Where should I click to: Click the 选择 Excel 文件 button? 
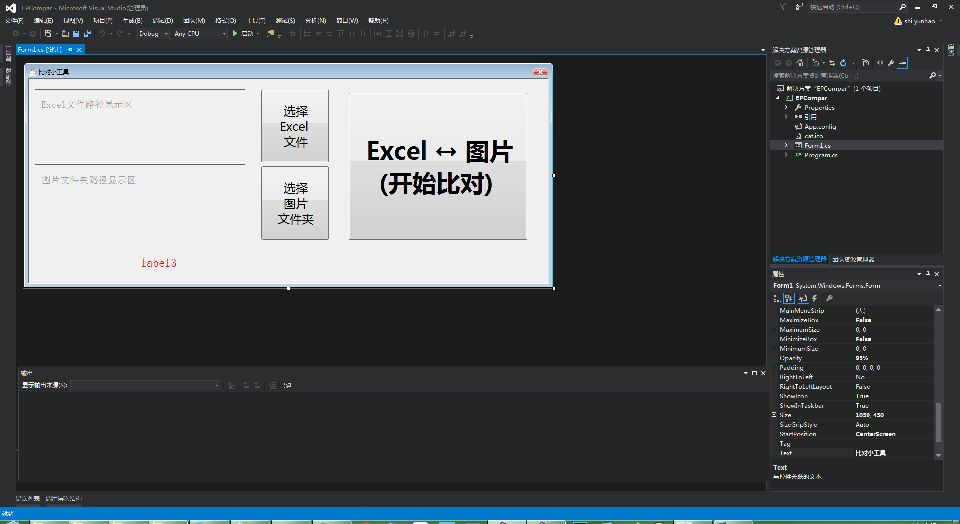294,126
